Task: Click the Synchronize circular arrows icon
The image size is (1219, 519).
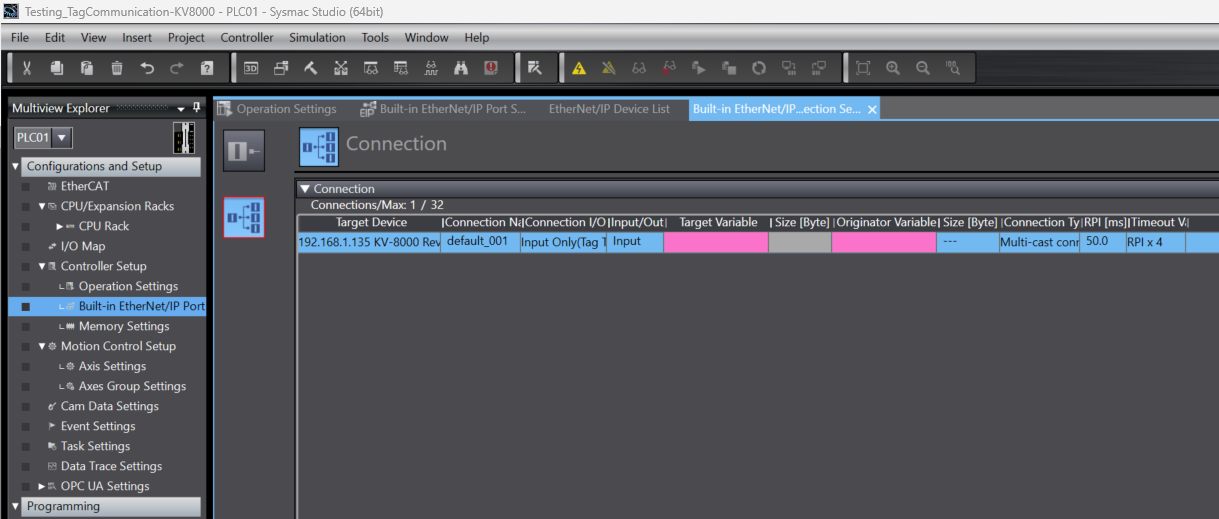Action: [x=759, y=68]
